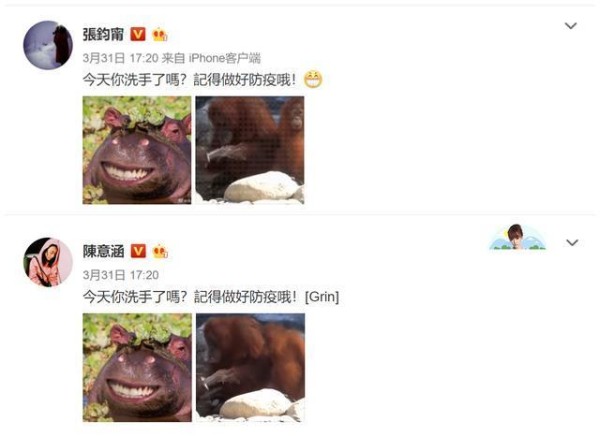
Task: Click the cartoon badge above 陳意涵's post
Action: tap(517, 237)
